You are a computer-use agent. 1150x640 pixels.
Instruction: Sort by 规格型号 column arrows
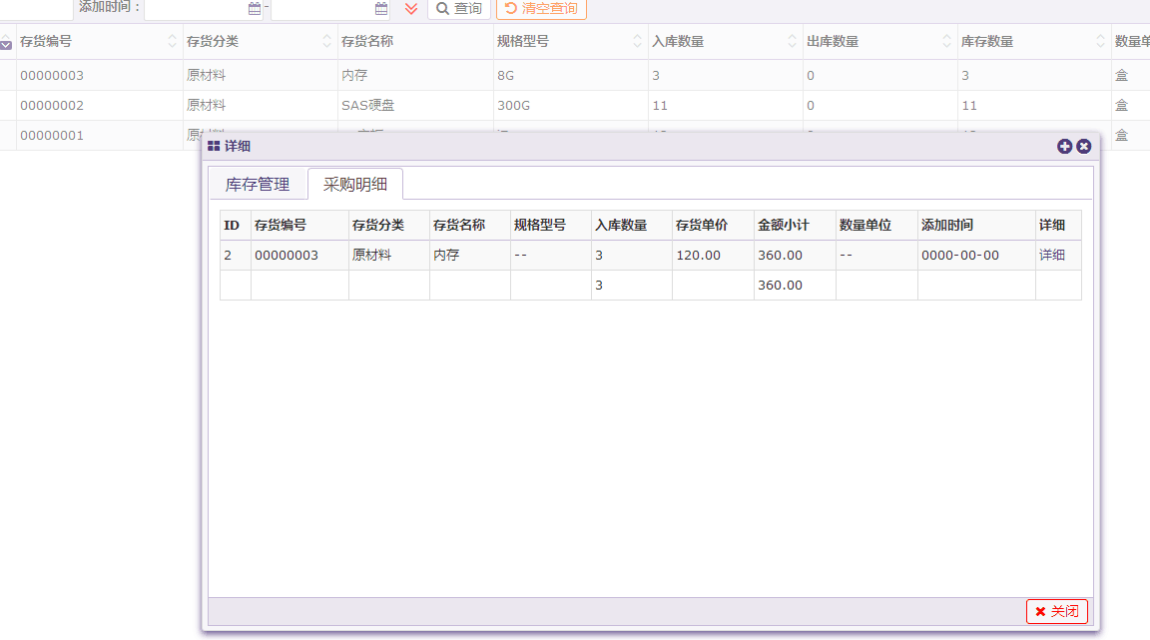637,42
